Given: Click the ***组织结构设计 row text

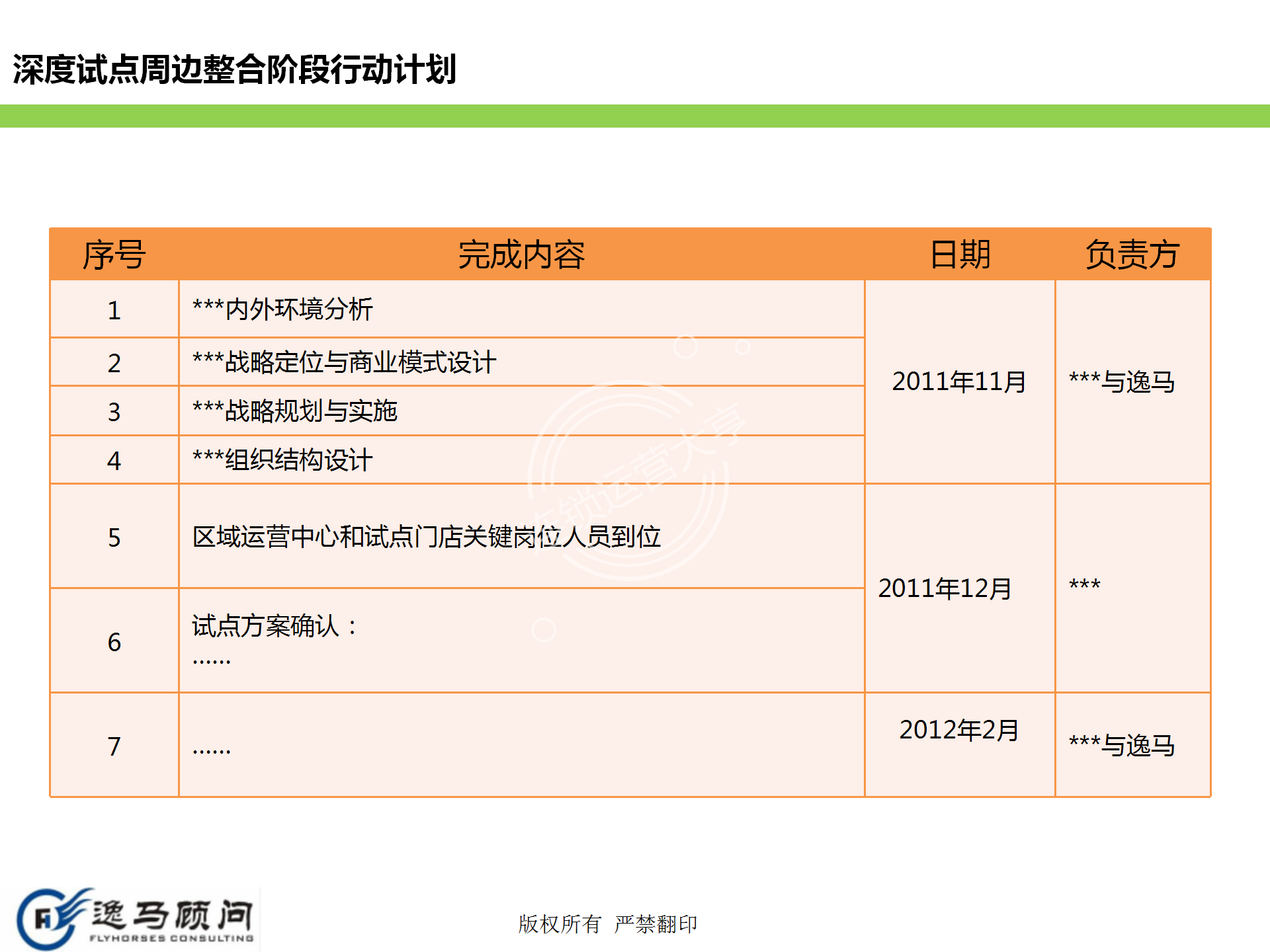Looking at the screenshot, I should (x=283, y=460).
